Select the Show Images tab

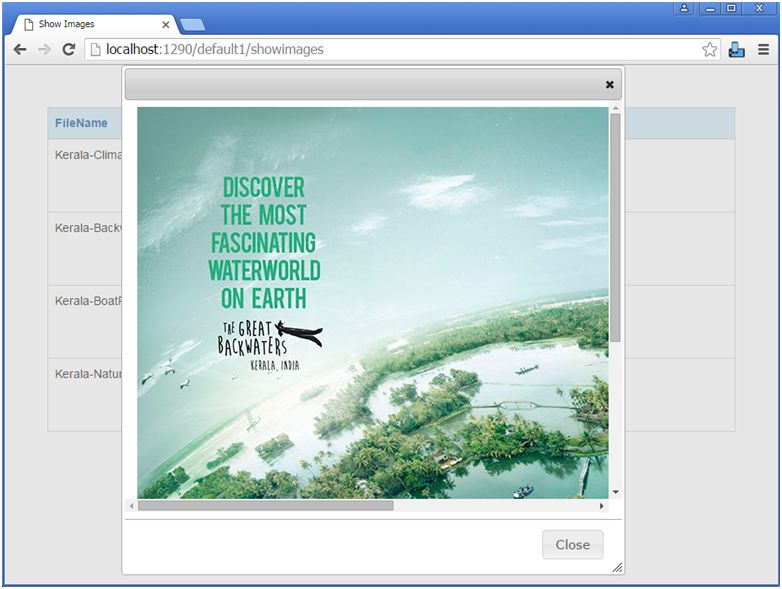(x=96, y=24)
